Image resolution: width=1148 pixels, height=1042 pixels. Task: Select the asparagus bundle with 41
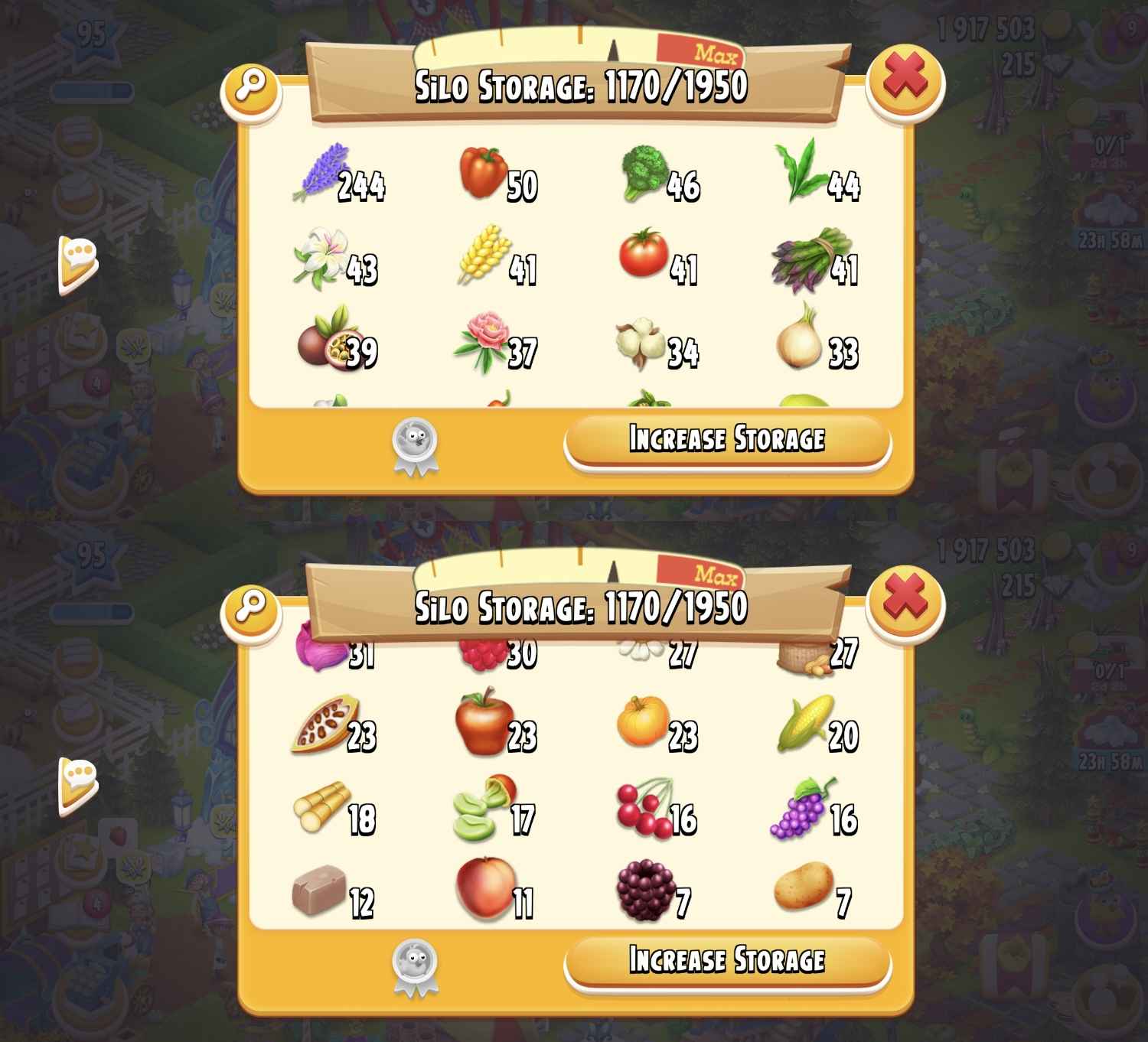[x=815, y=260]
